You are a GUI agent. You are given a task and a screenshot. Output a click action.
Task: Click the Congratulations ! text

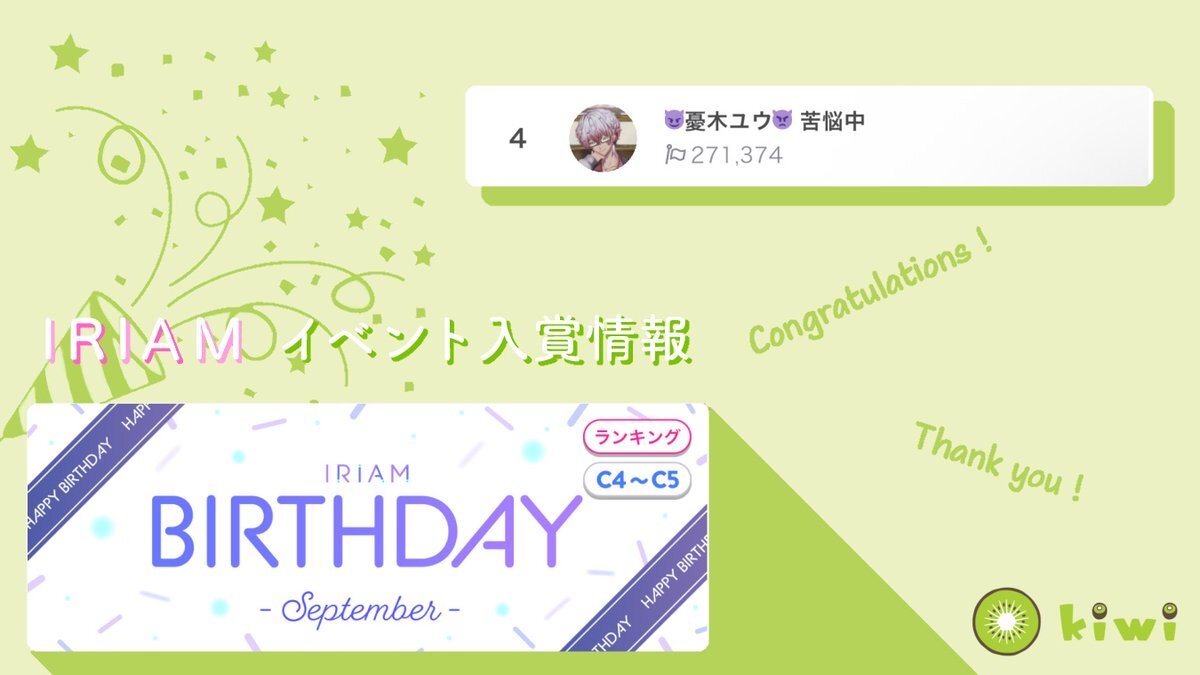871,293
